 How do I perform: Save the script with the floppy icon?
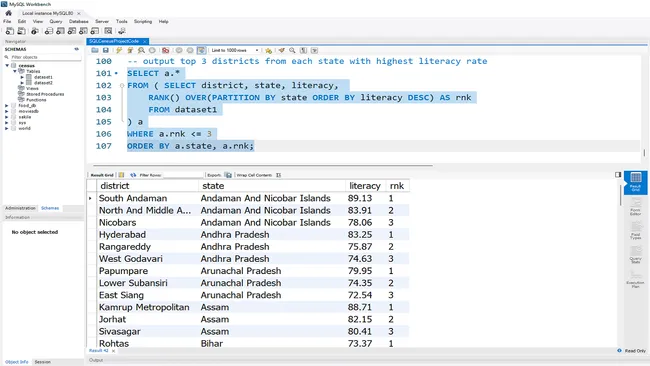coord(106,50)
